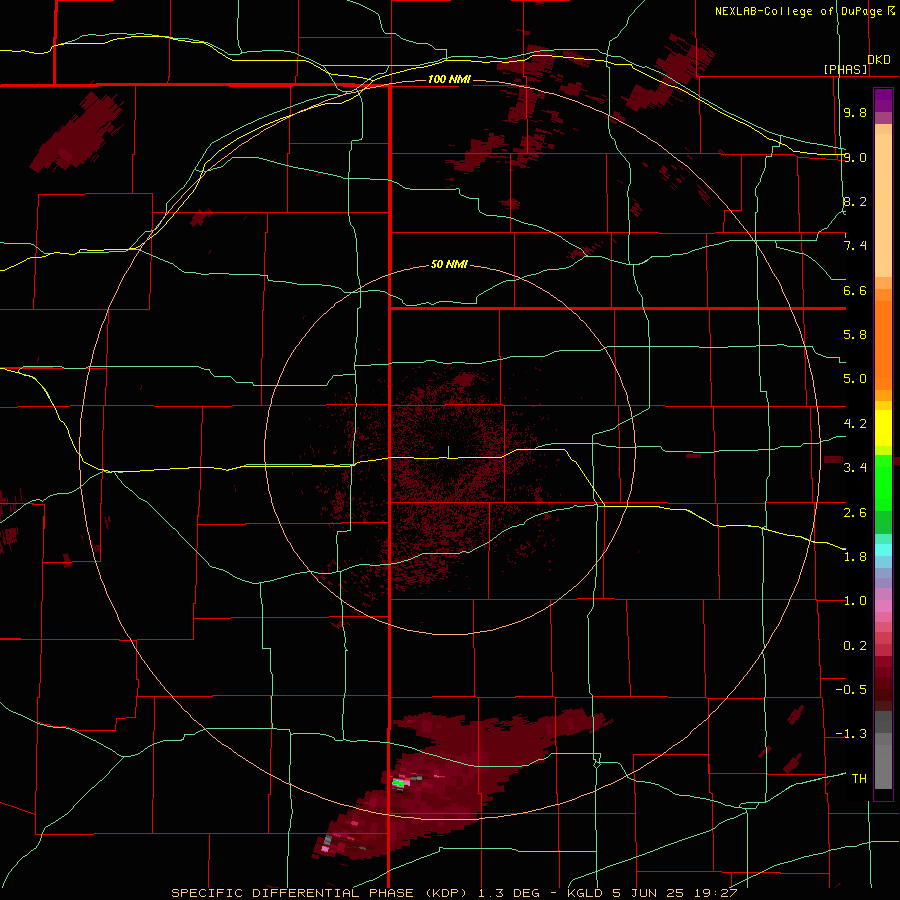This screenshot has width=900, height=900.
Task: Click the 5.8 value on the color scale
Action: (x=855, y=335)
